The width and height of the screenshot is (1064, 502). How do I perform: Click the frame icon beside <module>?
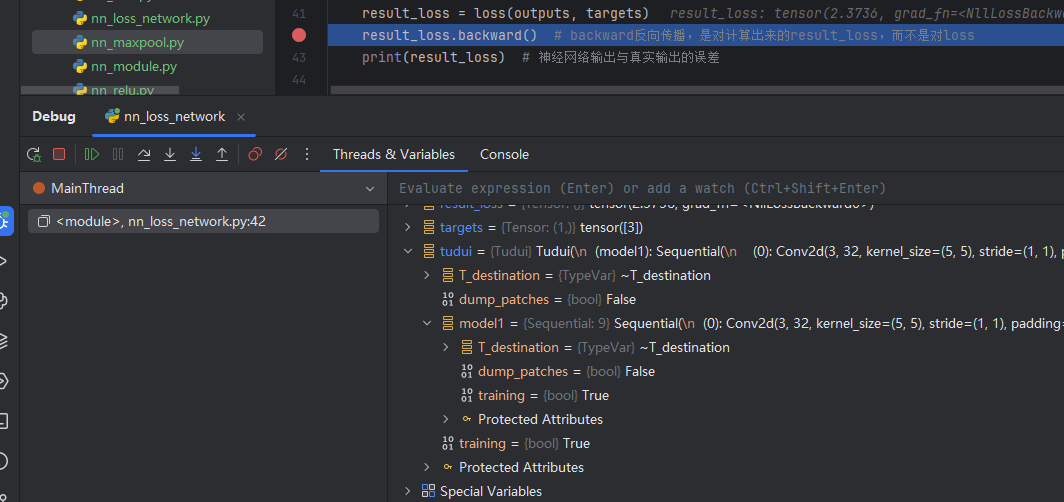[44, 221]
